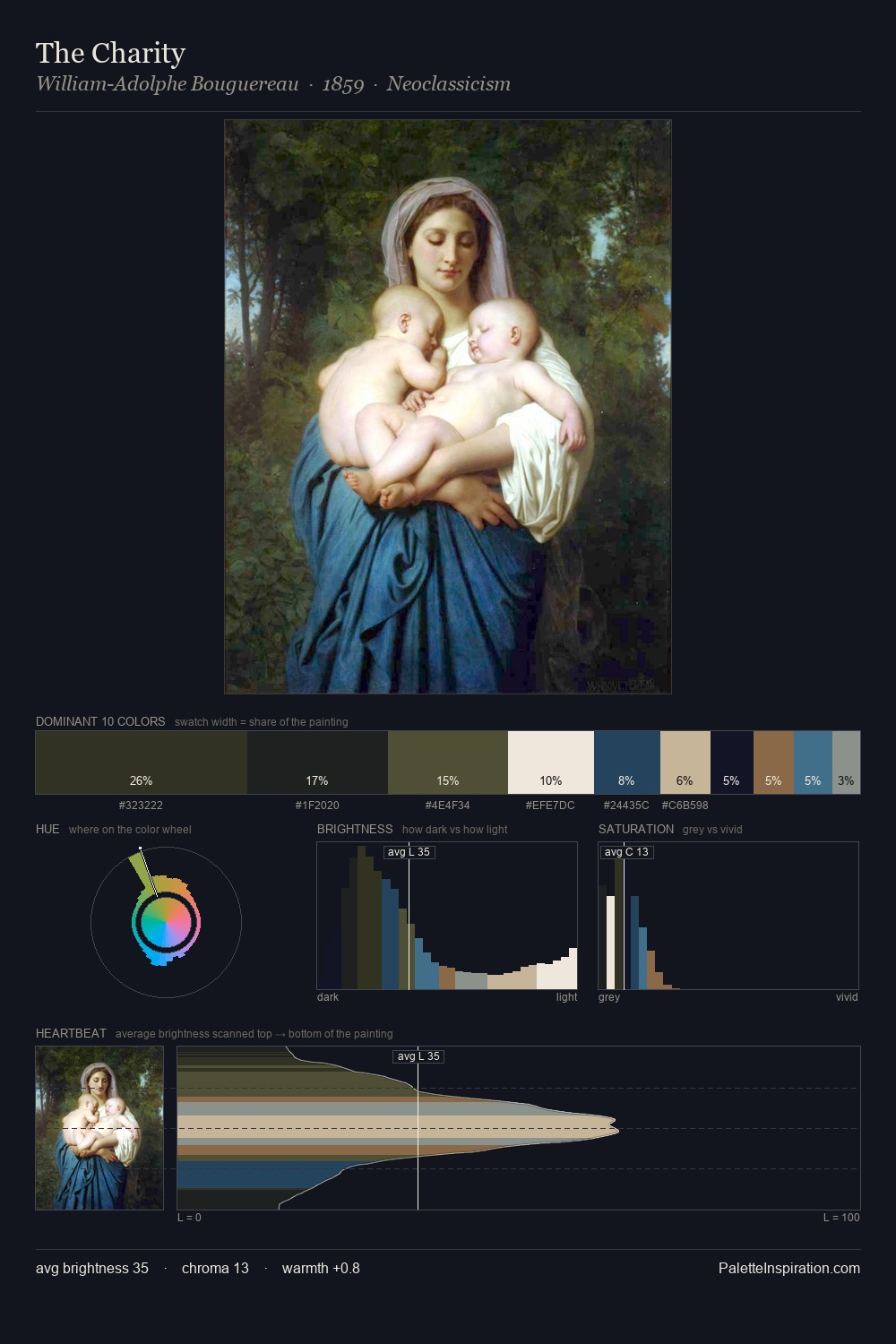Image resolution: width=896 pixels, height=1344 pixels.
Task: Click the DOMINANT 10 COLORS heading
Action: pyautogui.click(x=100, y=721)
